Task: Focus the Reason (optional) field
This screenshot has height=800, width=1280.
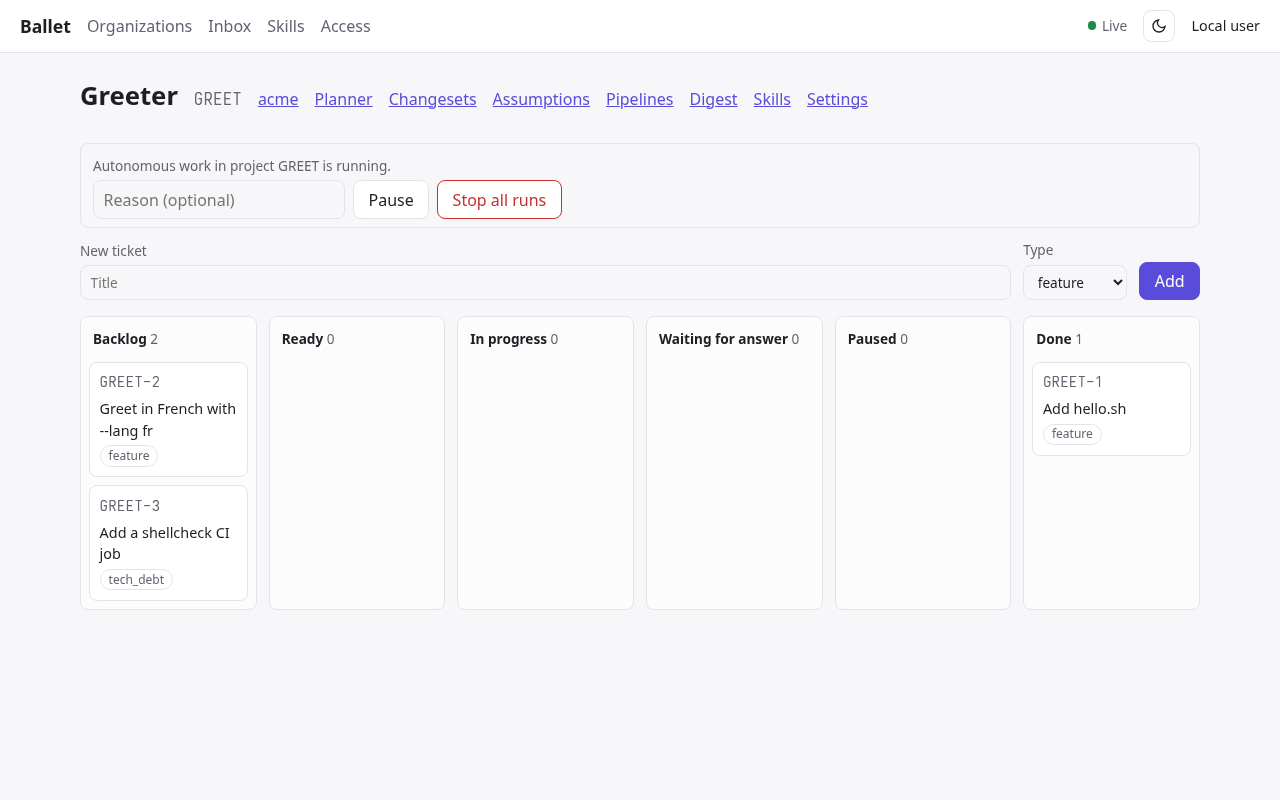Action: pyautogui.click(x=219, y=200)
